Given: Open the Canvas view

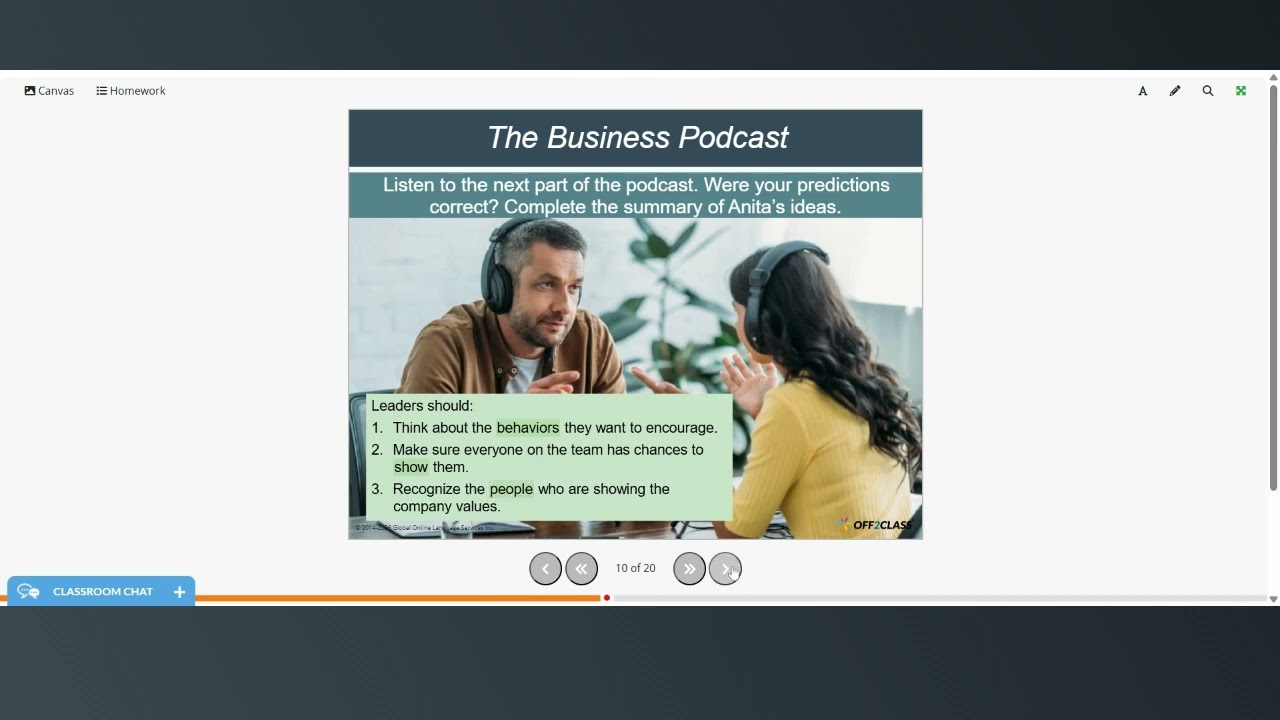Looking at the screenshot, I should point(49,91).
